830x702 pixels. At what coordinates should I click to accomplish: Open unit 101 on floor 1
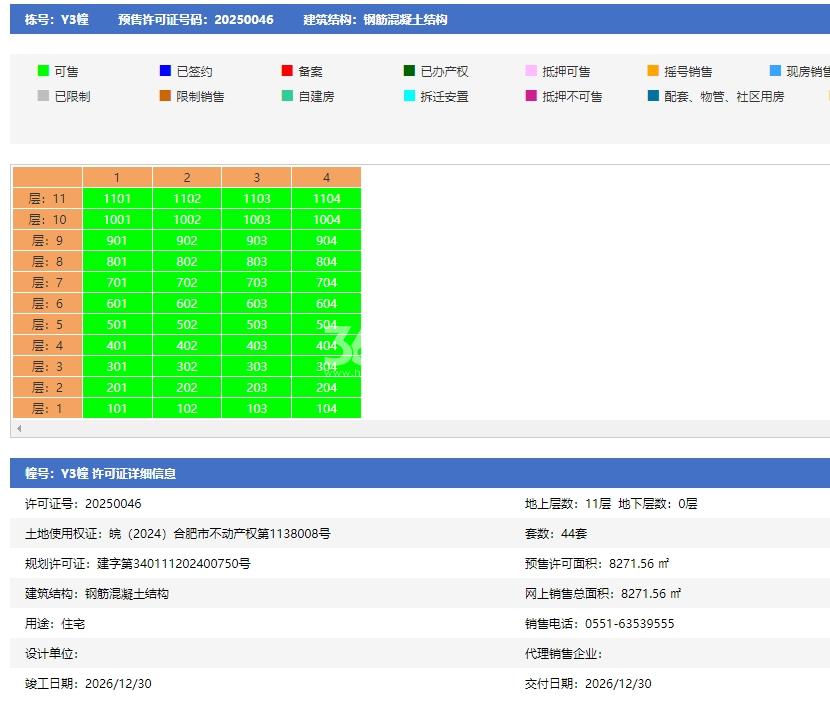click(x=117, y=408)
